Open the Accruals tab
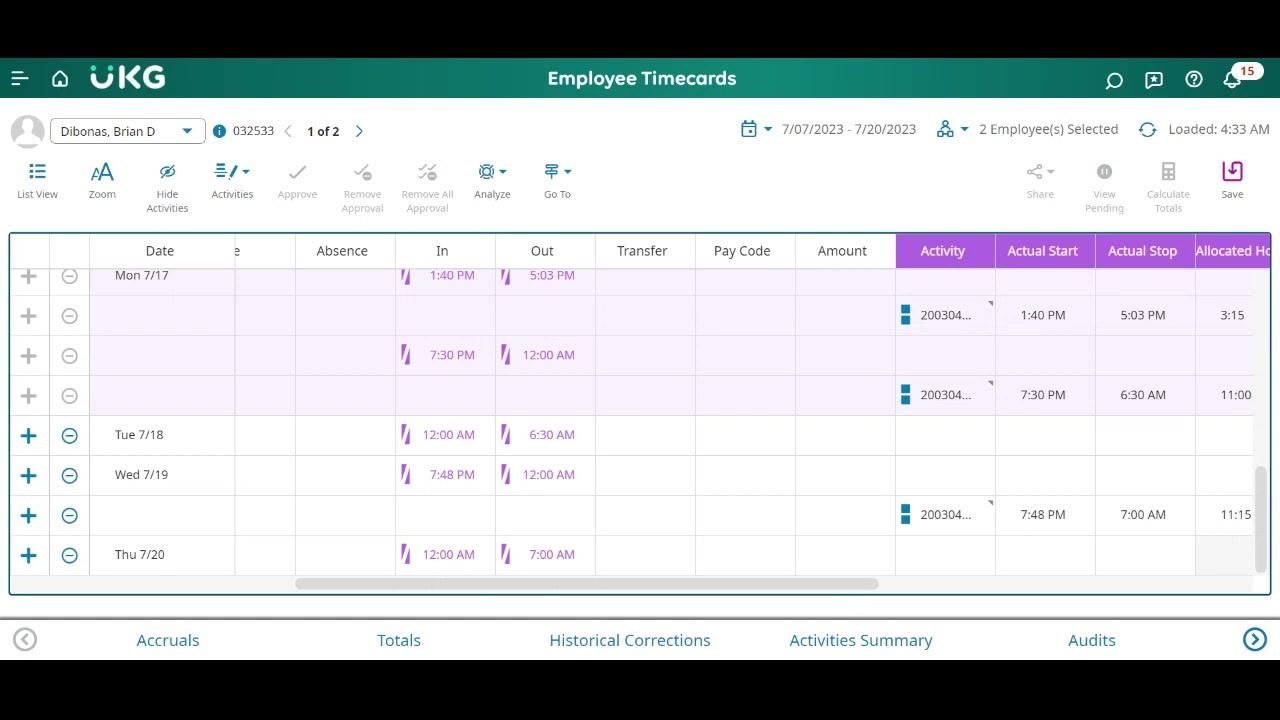This screenshot has height=720, width=1280. coord(168,640)
